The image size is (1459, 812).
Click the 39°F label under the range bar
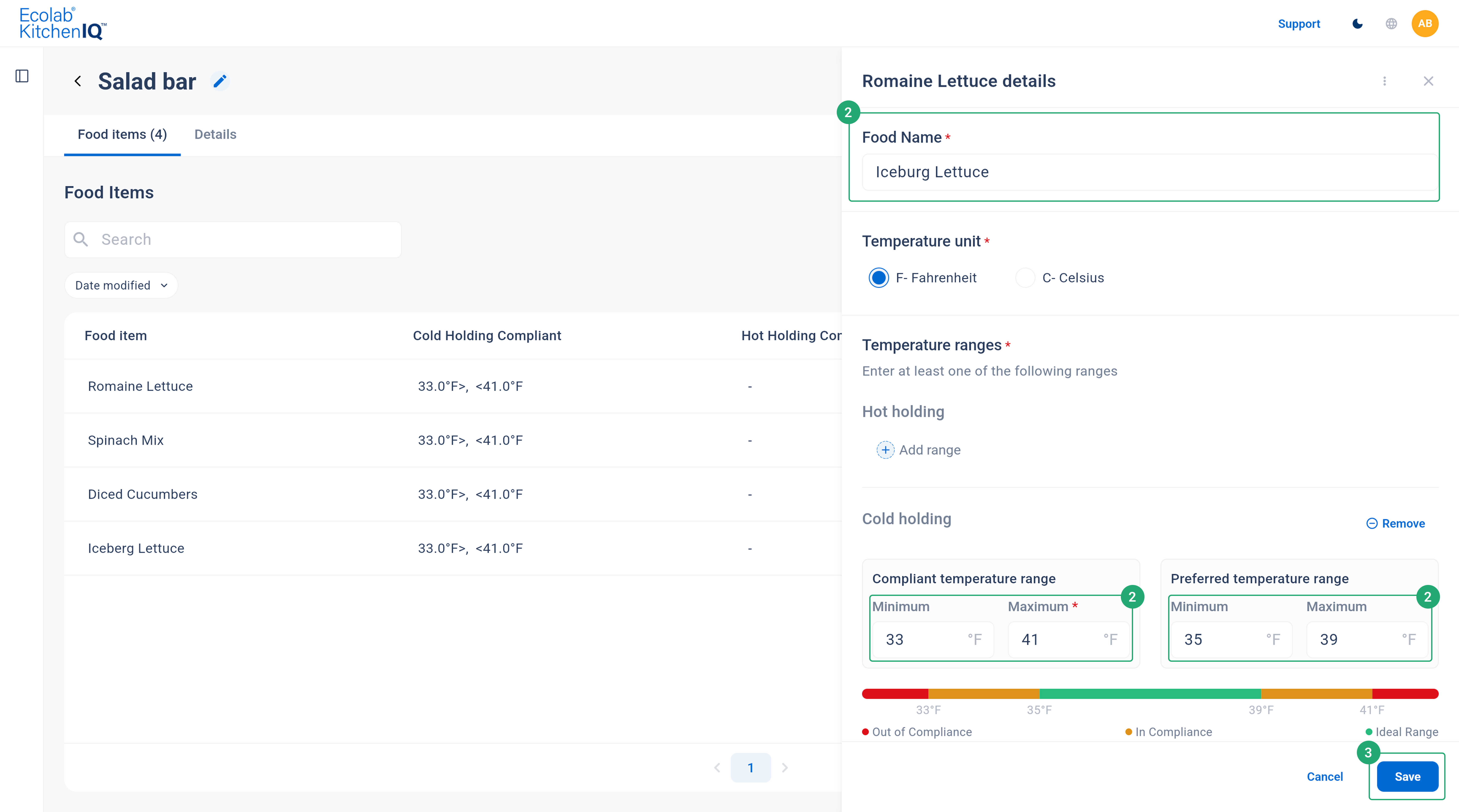(1261, 710)
